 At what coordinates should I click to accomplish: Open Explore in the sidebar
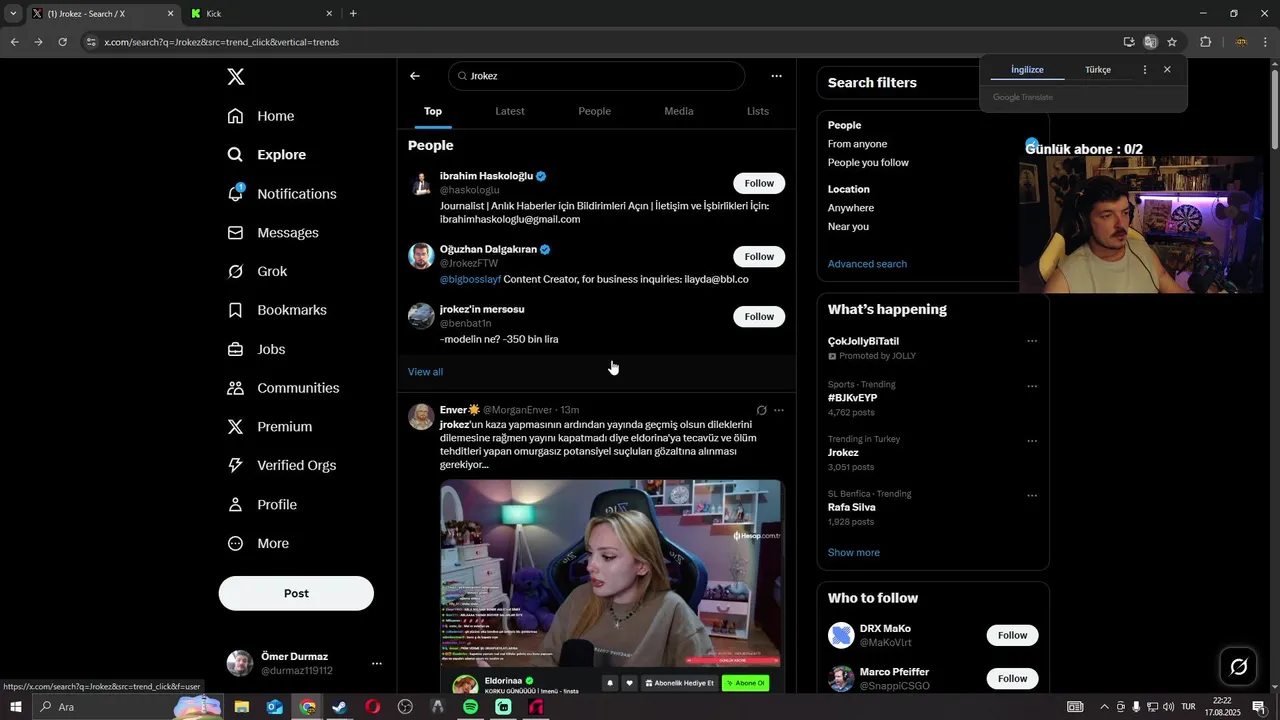(267, 155)
